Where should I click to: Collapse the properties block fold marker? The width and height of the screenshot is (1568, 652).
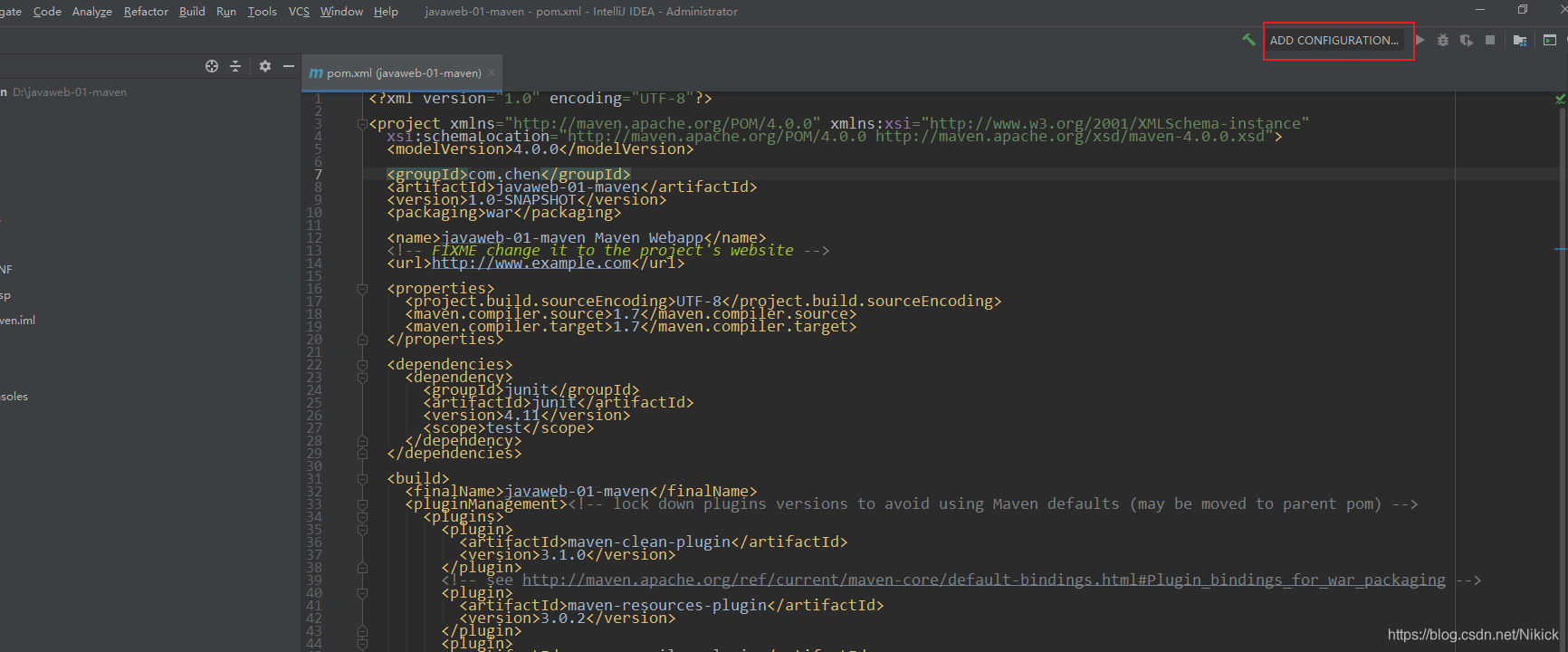pos(362,289)
